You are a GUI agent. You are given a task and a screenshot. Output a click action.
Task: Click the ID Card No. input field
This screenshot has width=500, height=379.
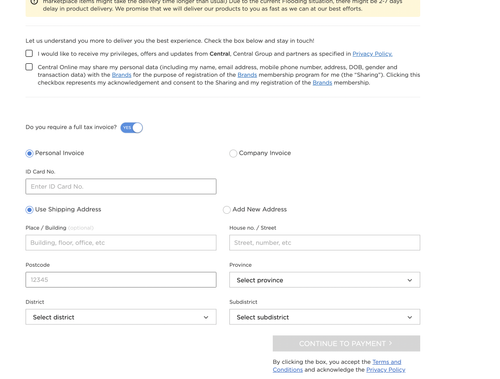coord(121,187)
